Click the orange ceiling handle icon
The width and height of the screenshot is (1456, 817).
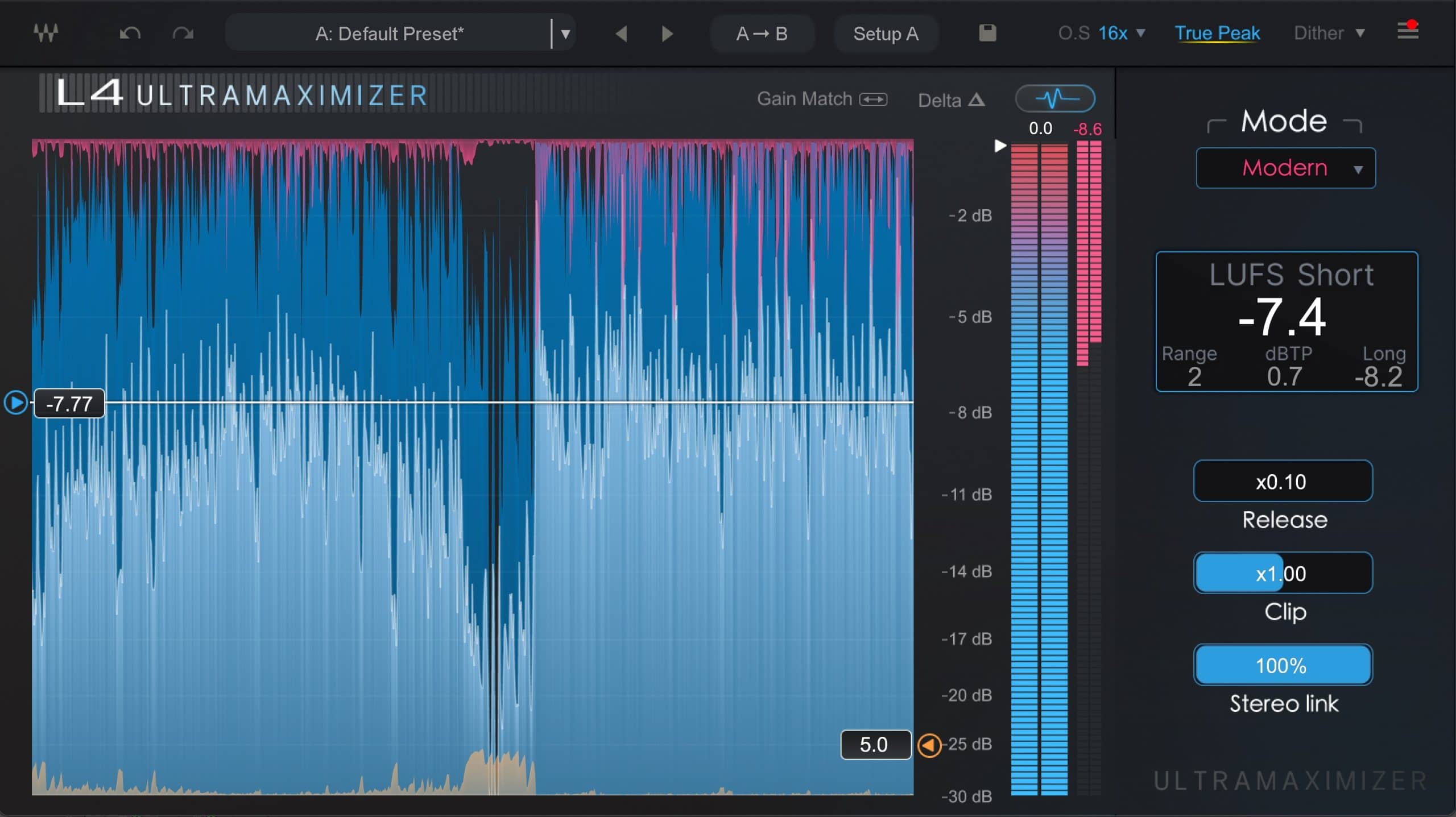point(930,745)
